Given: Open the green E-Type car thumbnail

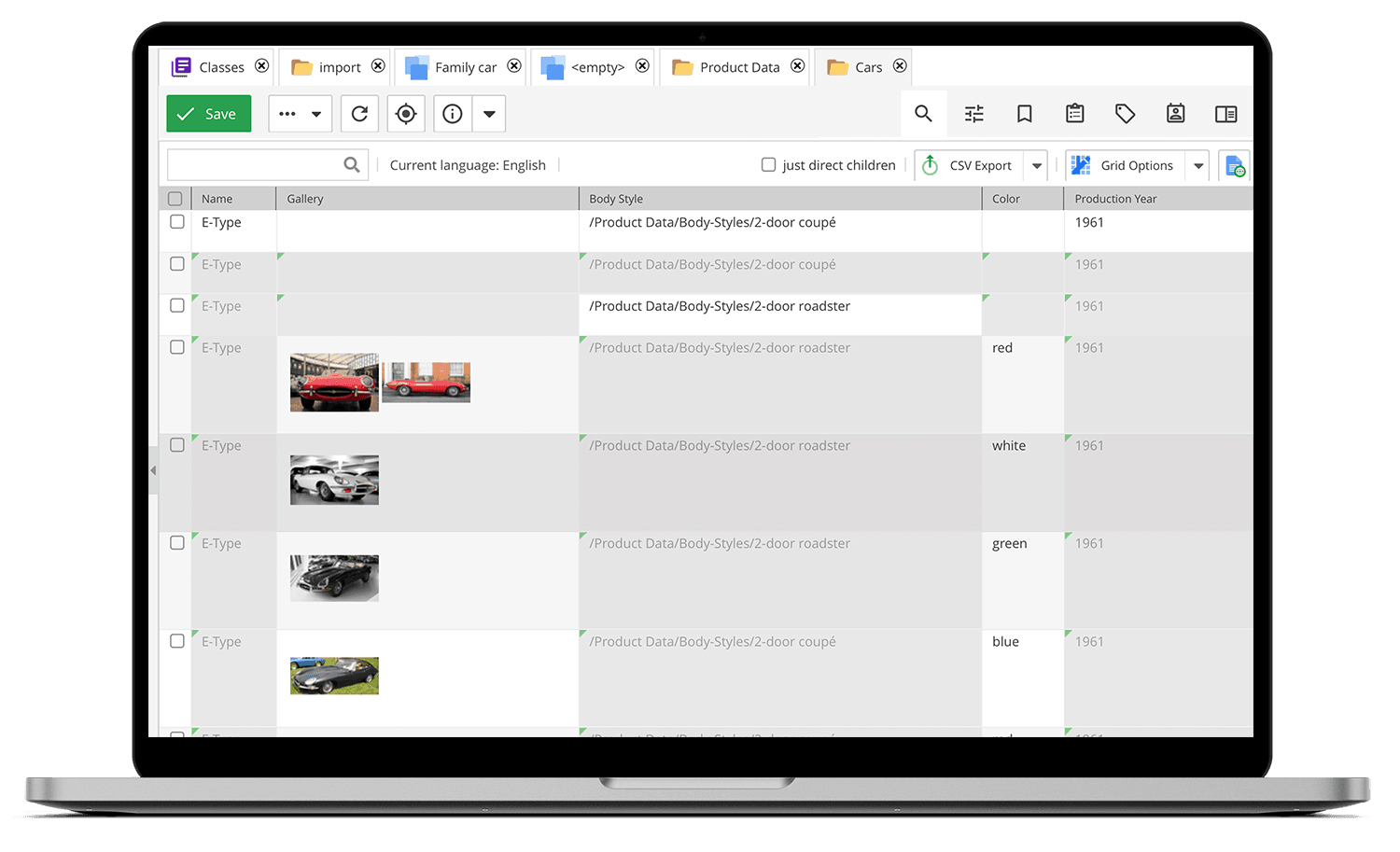Looking at the screenshot, I should (334, 578).
